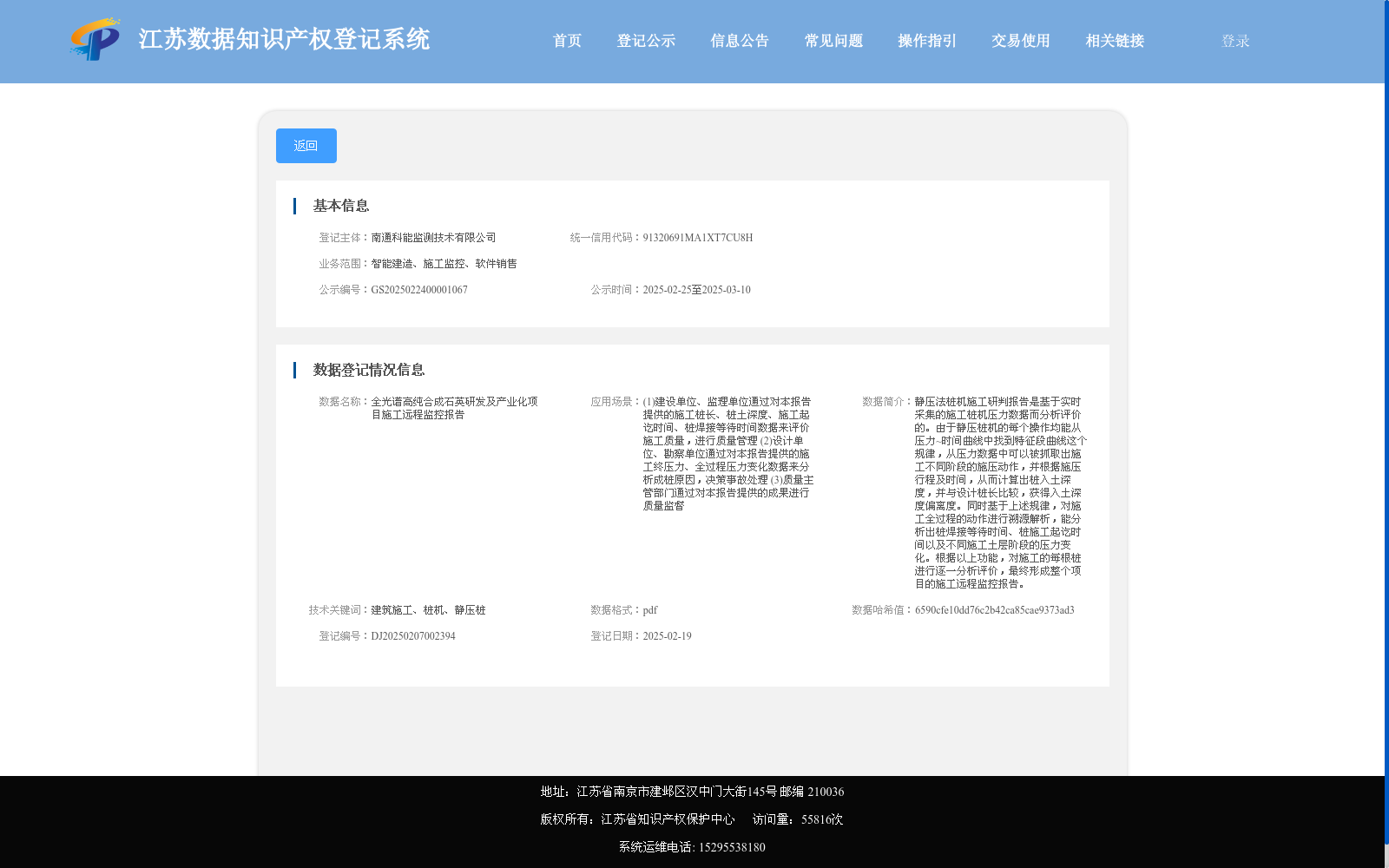Click credit code 91320691MA1XT7CU8H
Screen dimensions: 1389x868
tap(698, 238)
